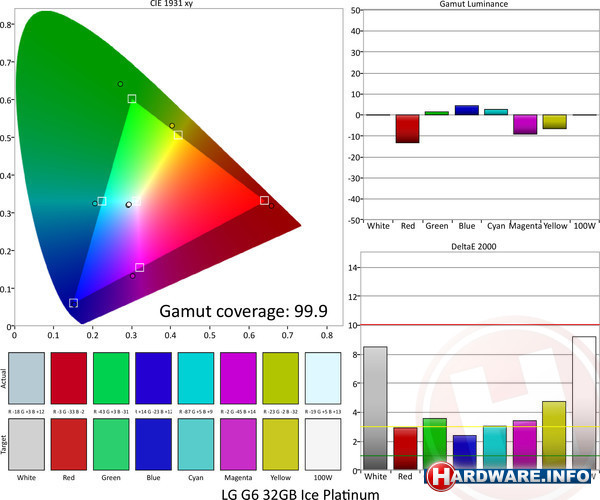
Task: Click the 'CIE 1931 xy' chart title
Action: click(171, 3)
